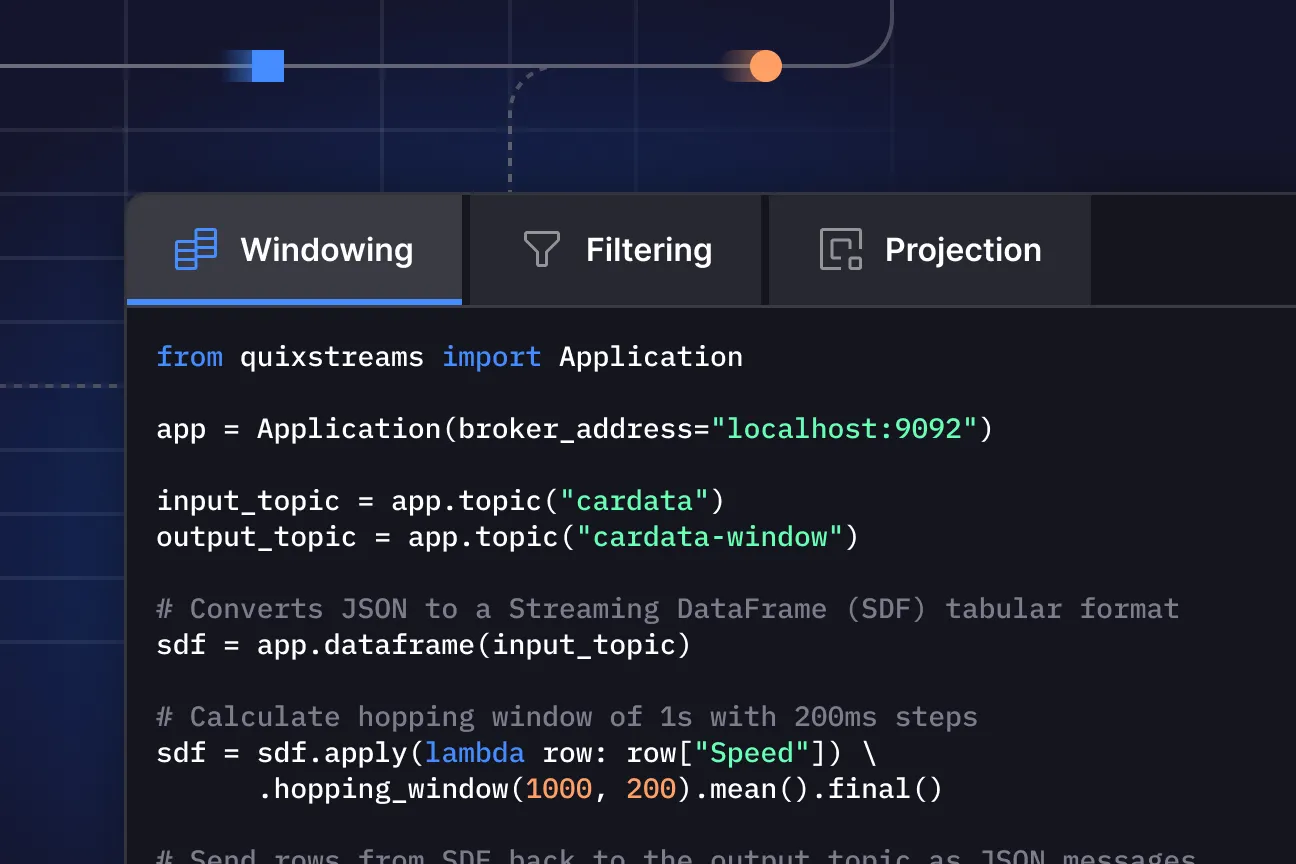Click the crop-frame icon beside Projection
This screenshot has height=864, width=1296.
[843, 249]
